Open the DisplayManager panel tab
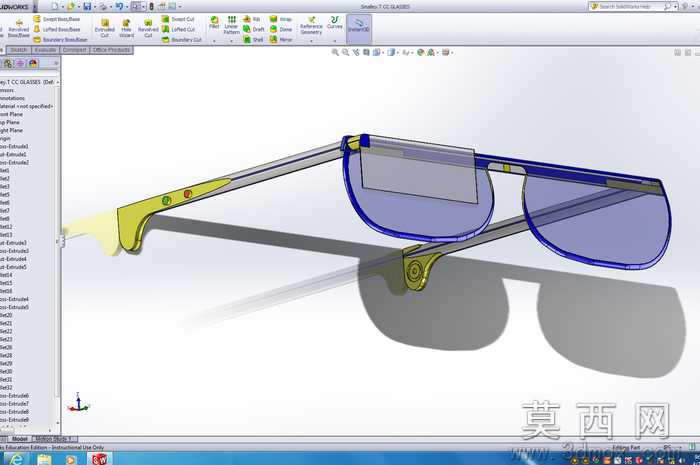This screenshot has height=465, width=700. 33,63
